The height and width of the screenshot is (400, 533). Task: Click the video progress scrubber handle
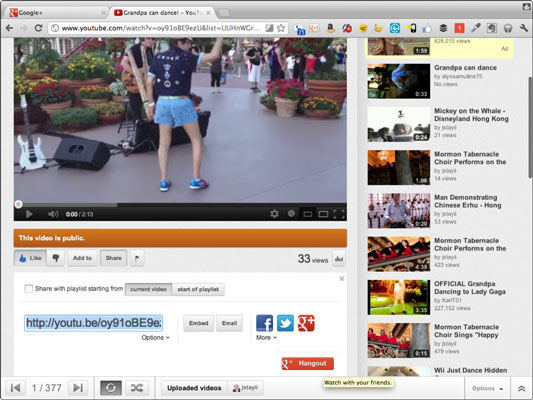click(18, 204)
